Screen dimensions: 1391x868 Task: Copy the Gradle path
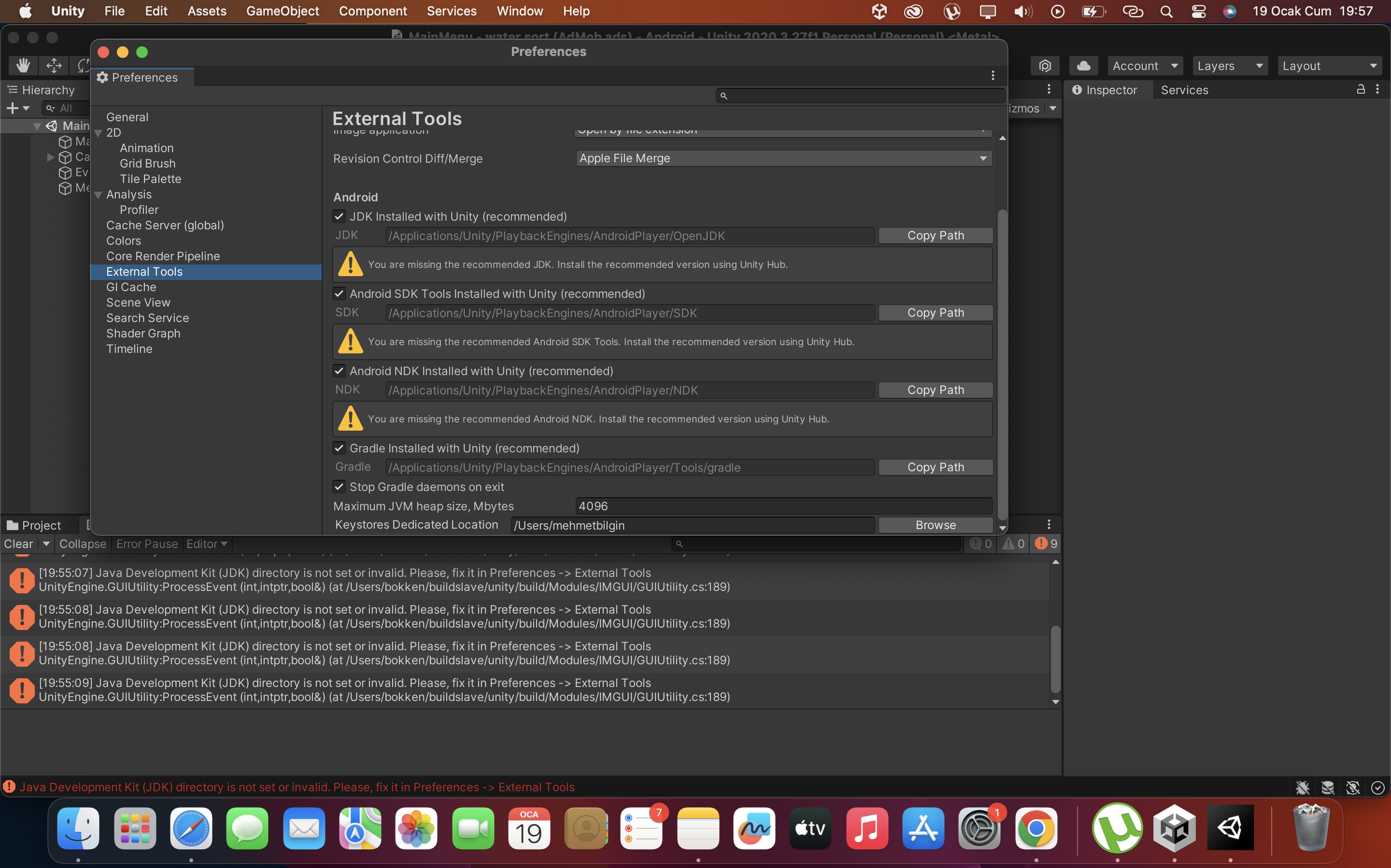click(935, 467)
